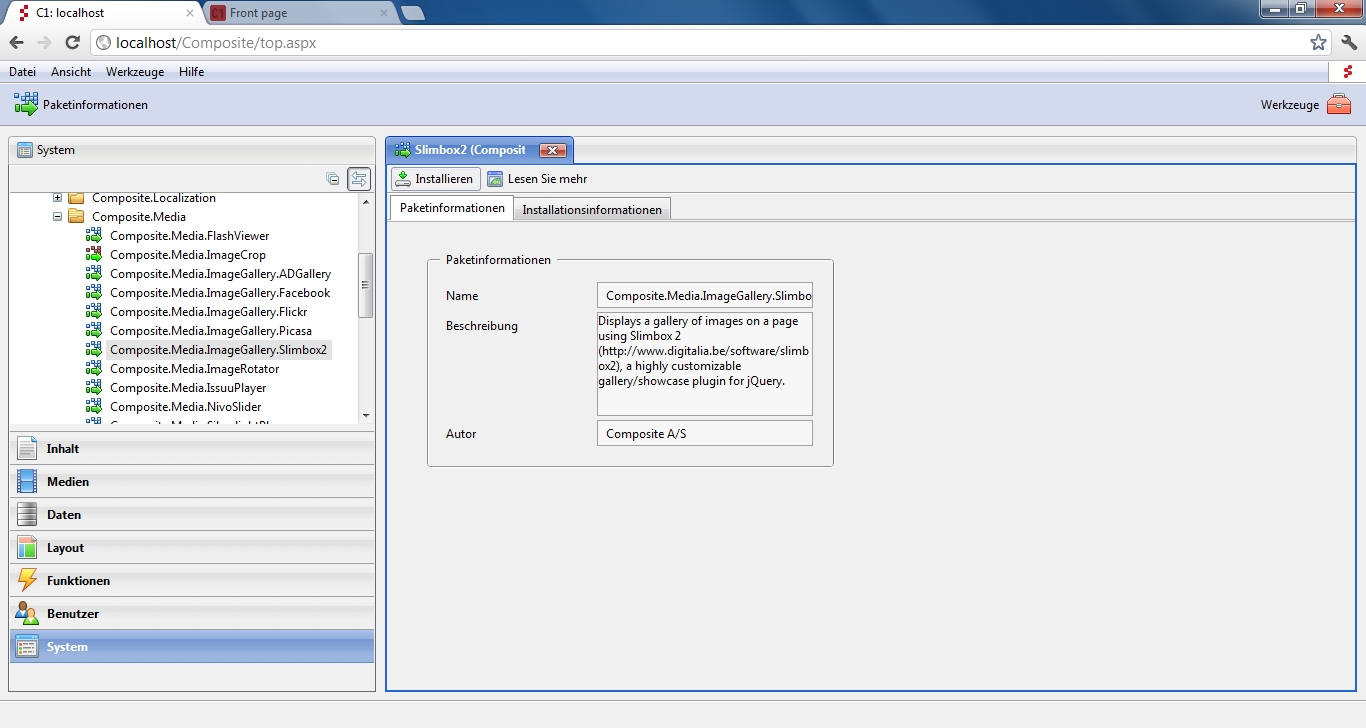
Task: Open the Layout perspective
Action: pyautogui.click(x=65, y=548)
